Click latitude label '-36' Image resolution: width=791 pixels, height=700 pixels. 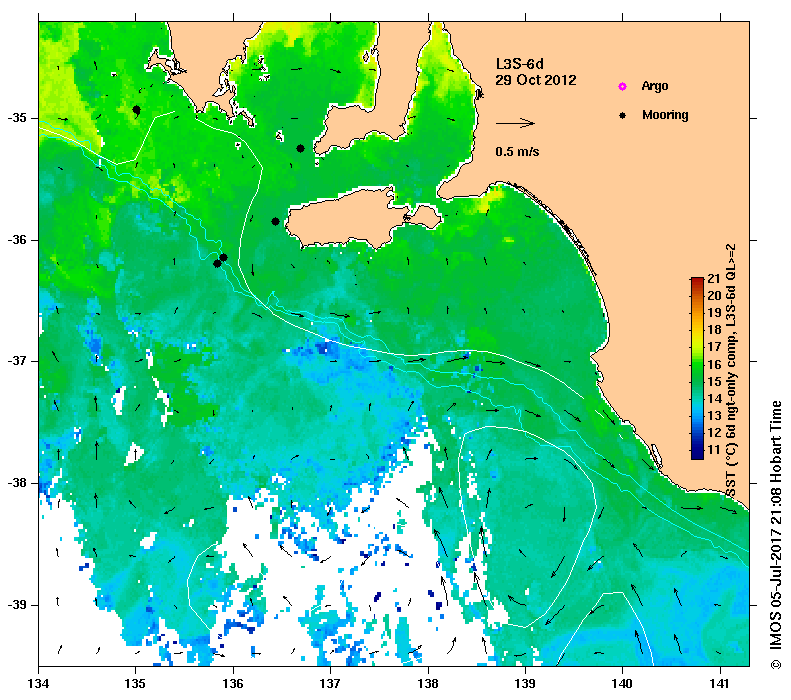point(17,240)
